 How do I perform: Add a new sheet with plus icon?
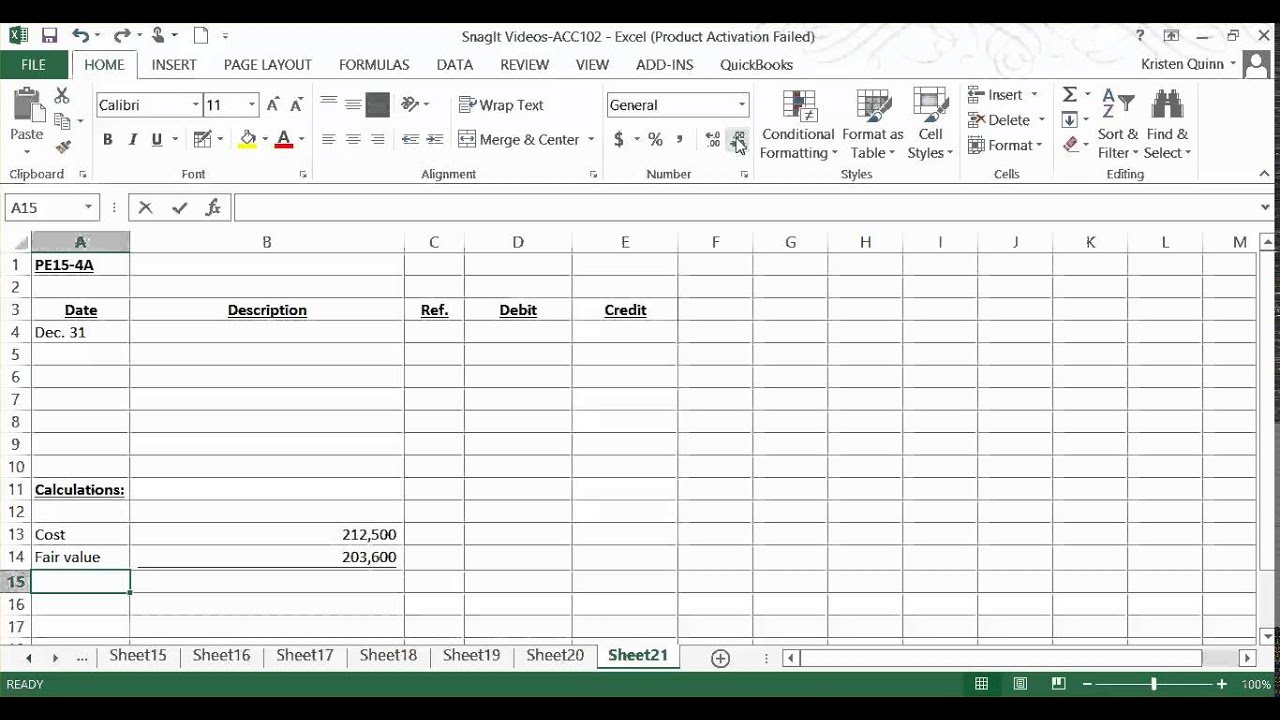(720, 657)
